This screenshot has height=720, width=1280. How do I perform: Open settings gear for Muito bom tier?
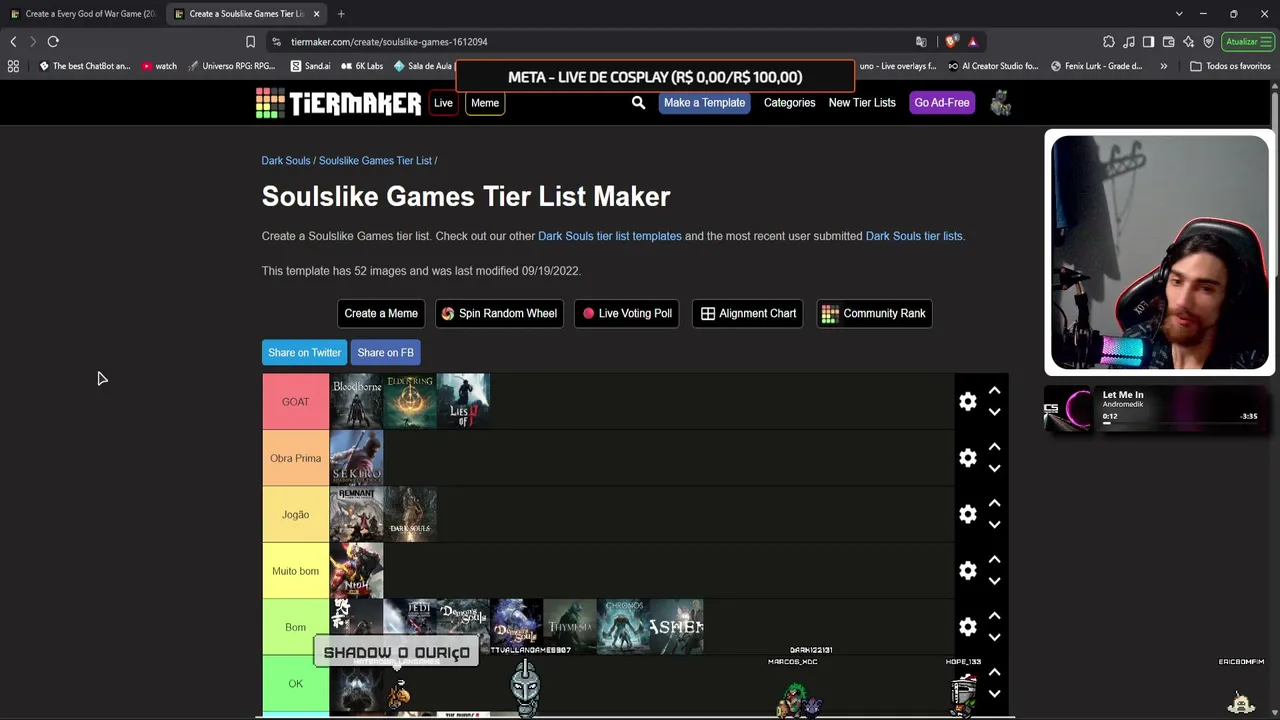coord(967,570)
